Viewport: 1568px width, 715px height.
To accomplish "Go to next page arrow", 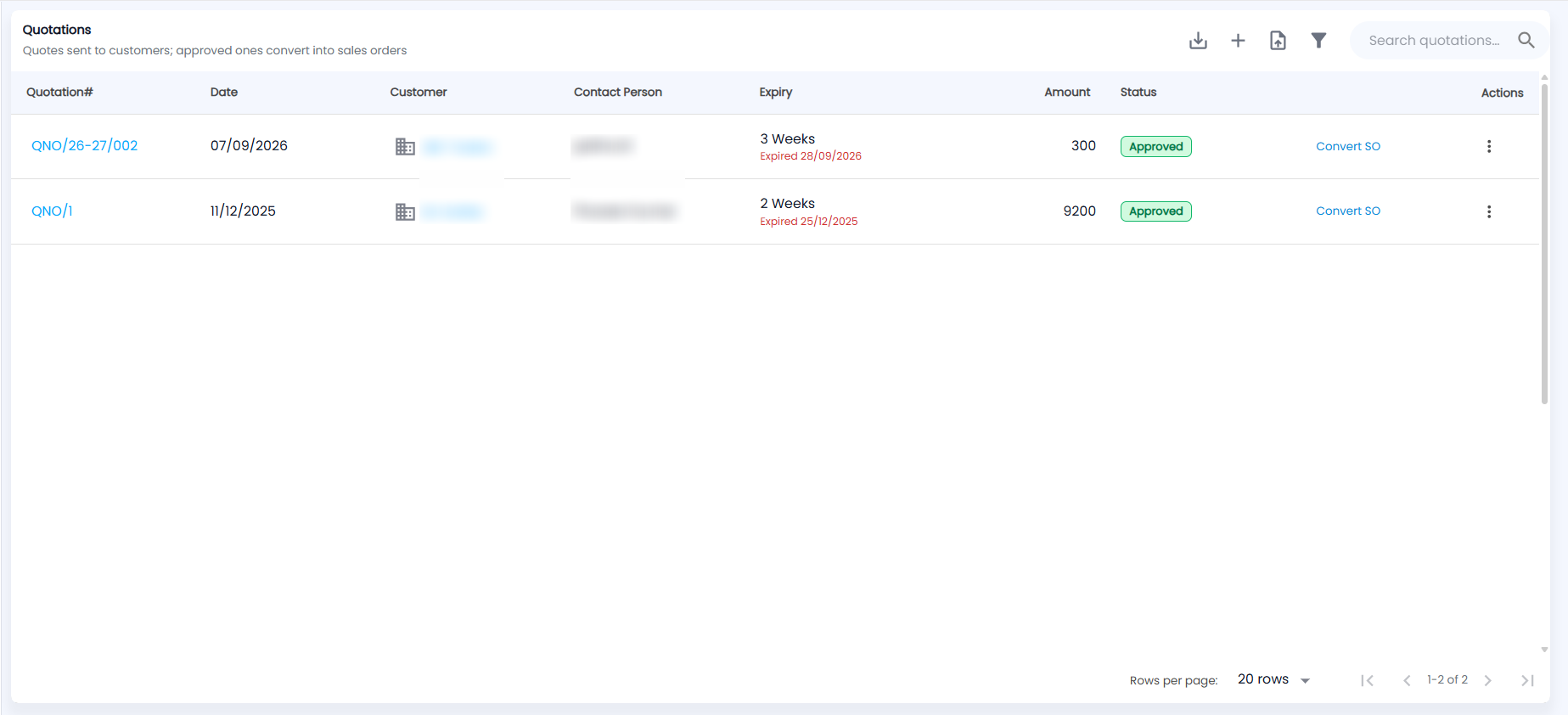I will (1487, 680).
